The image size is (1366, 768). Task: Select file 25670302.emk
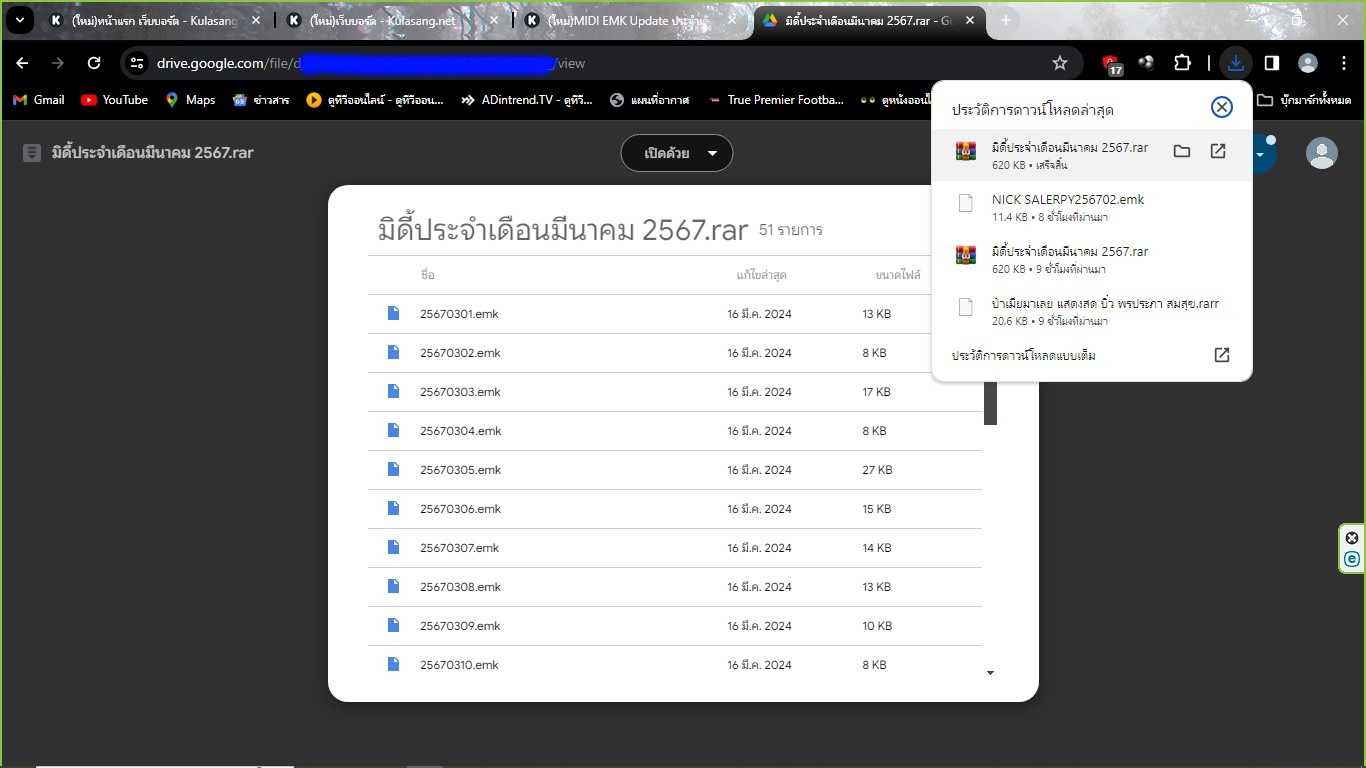(675, 353)
